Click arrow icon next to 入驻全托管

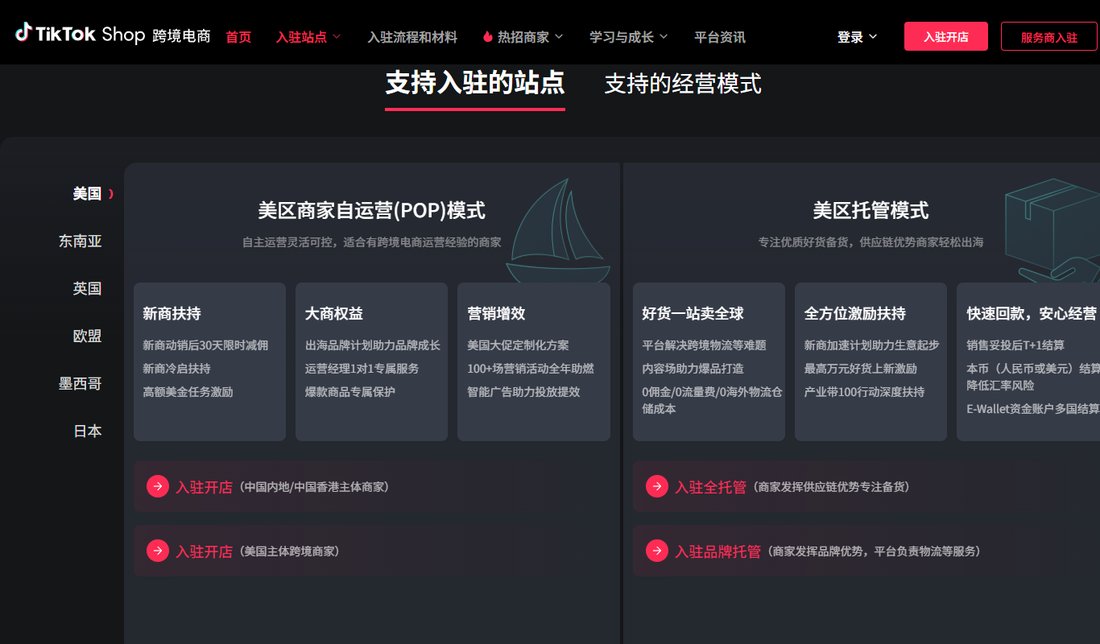pyautogui.click(x=657, y=486)
